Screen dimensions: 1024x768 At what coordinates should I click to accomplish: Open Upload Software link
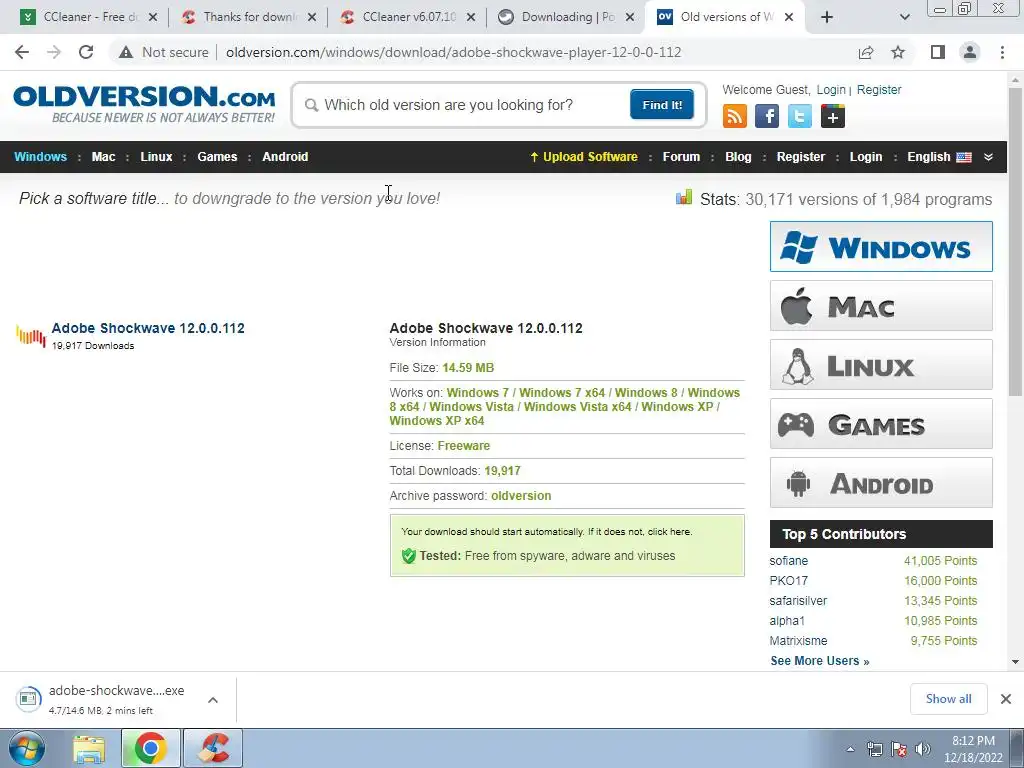coord(584,157)
